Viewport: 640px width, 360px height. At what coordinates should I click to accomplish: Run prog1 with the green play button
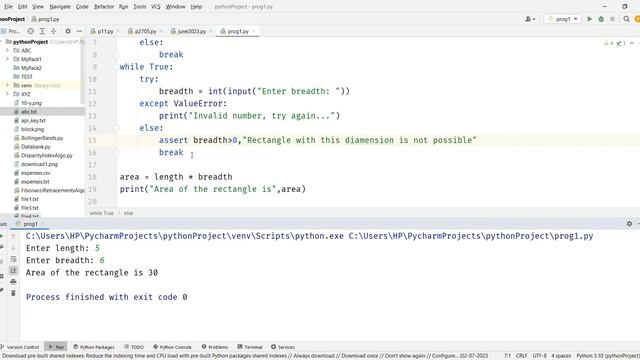click(x=589, y=19)
